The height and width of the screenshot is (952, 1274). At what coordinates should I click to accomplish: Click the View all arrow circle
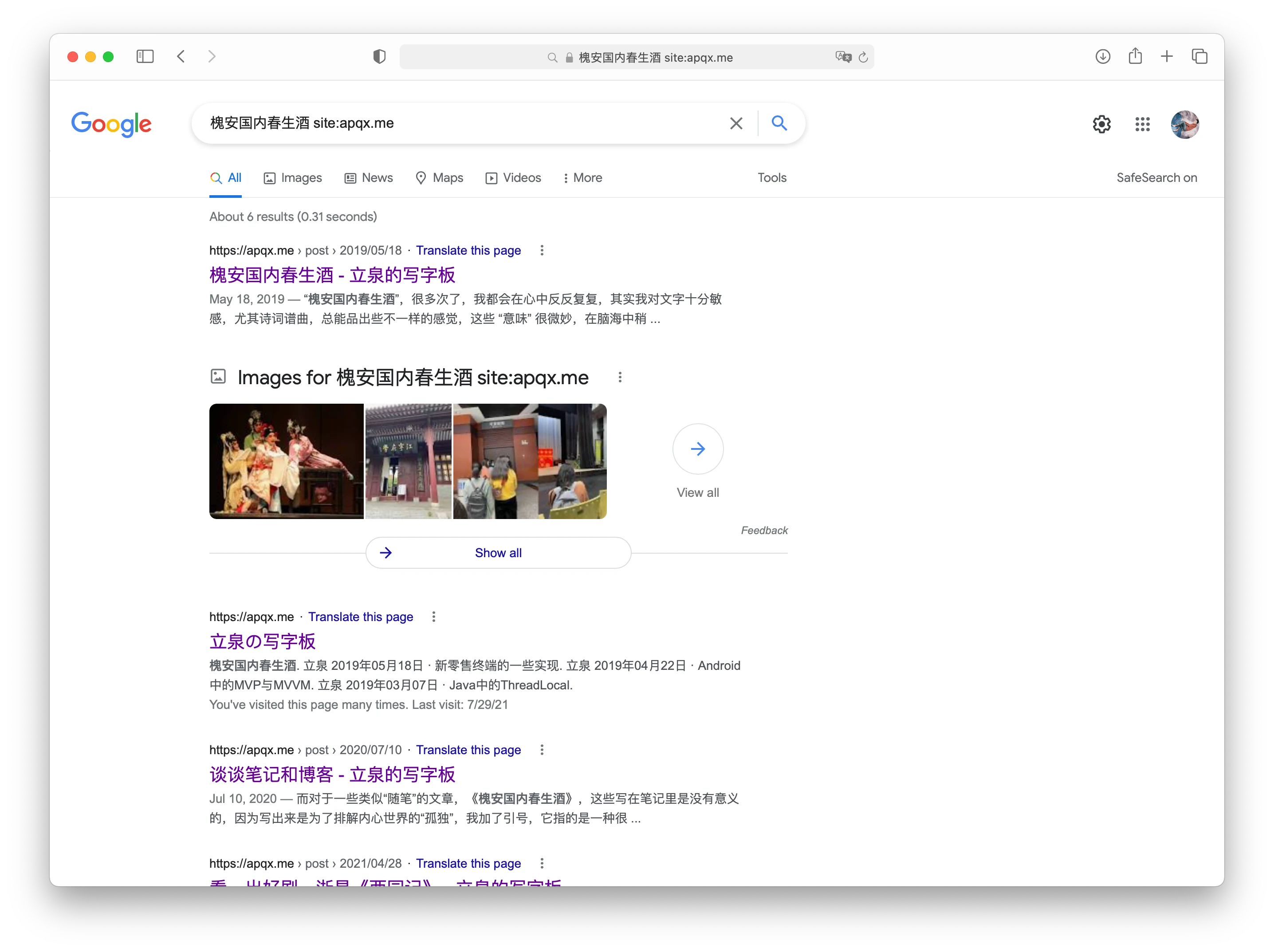point(697,448)
